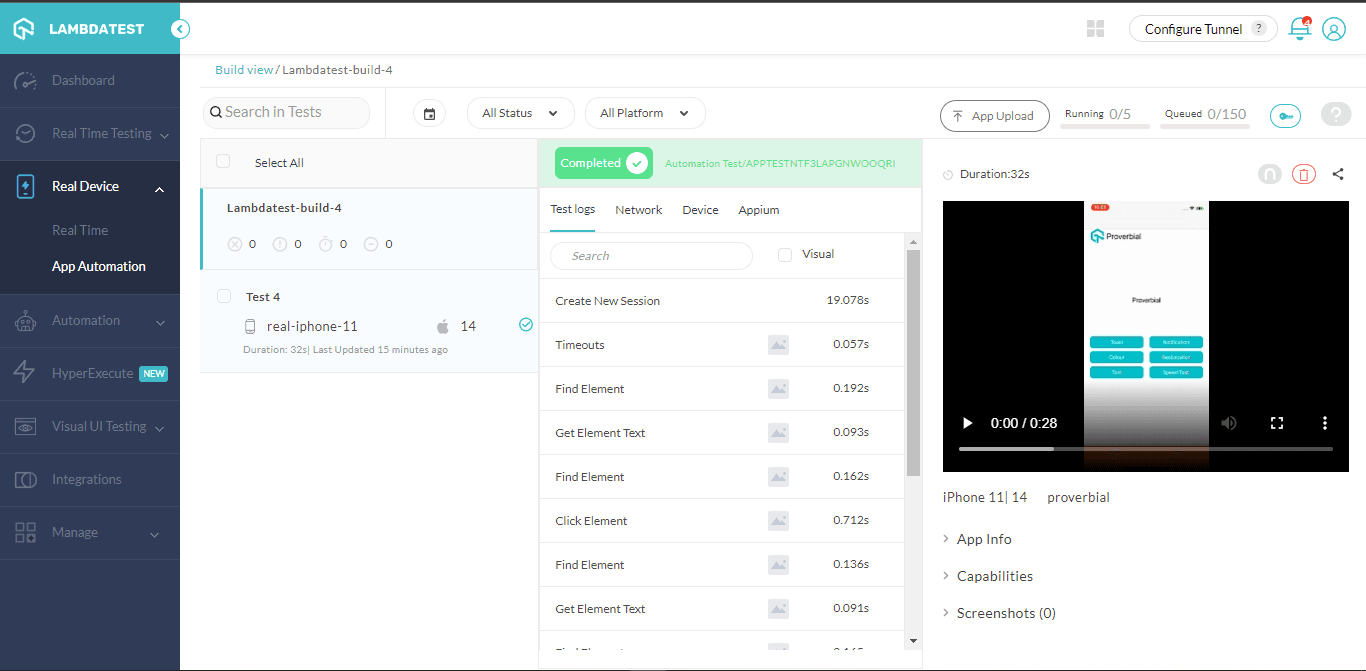Select the App Automation sidebar item
The width and height of the screenshot is (1366, 671).
(x=96, y=266)
